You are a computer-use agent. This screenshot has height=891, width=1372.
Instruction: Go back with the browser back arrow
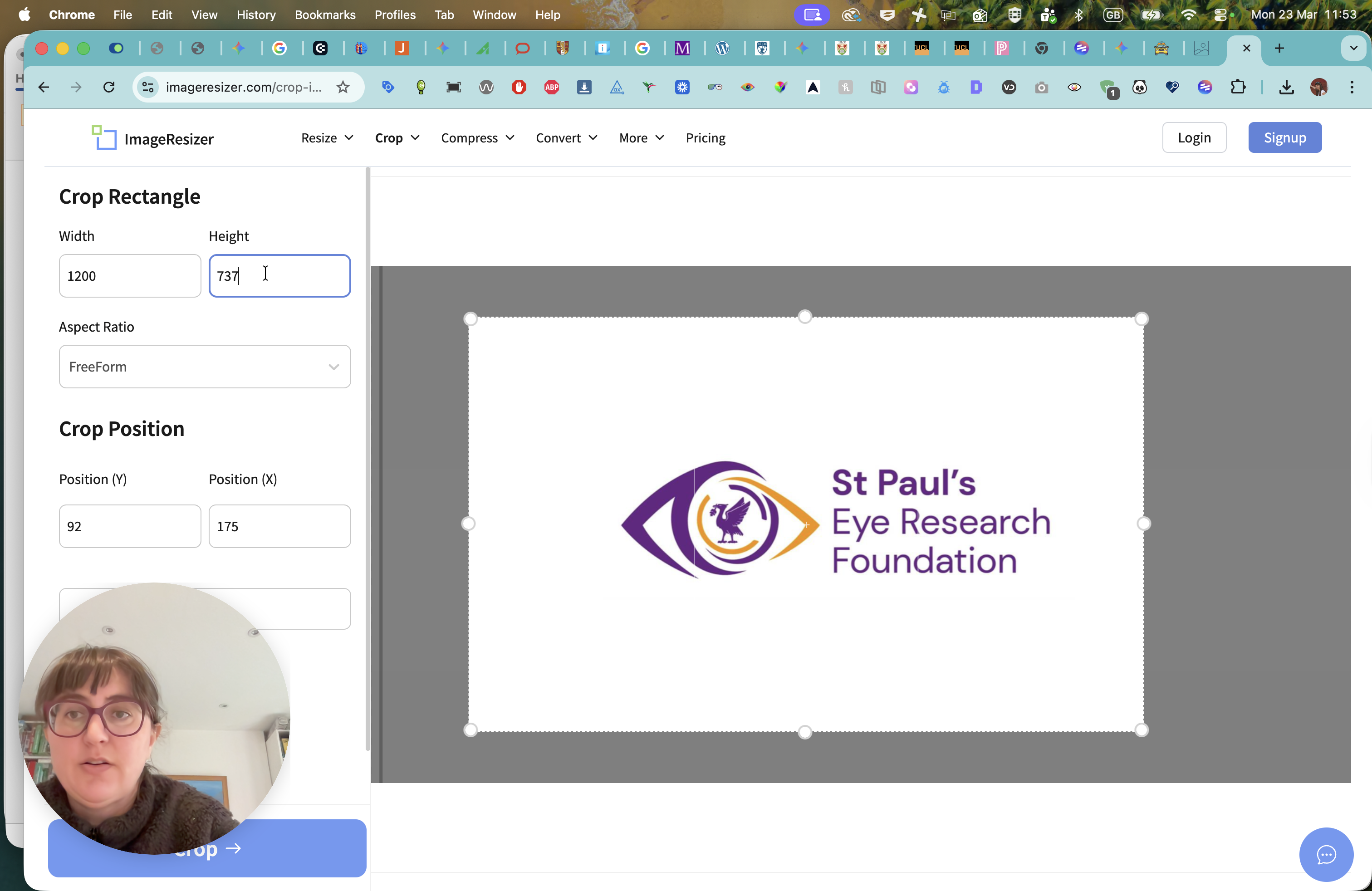(44, 87)
